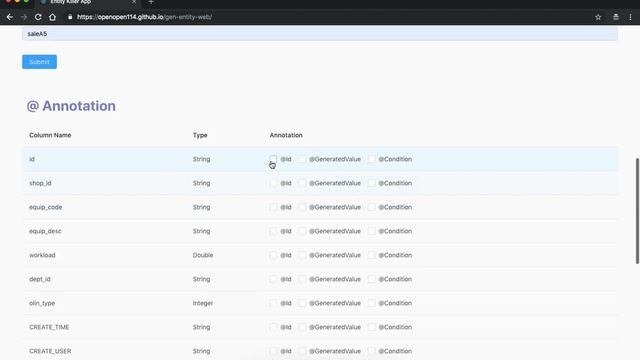The height and width of the screenshot is (360, 640).
Task: Check @Condition for equip_desc row
Action: coord(371,231)
